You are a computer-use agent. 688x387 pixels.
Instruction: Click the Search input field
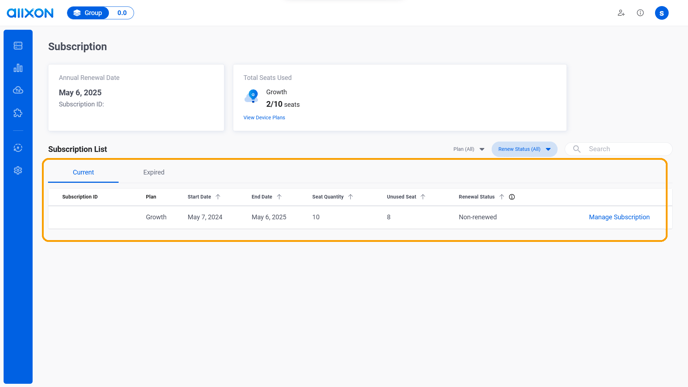click(x=619, y=149)
